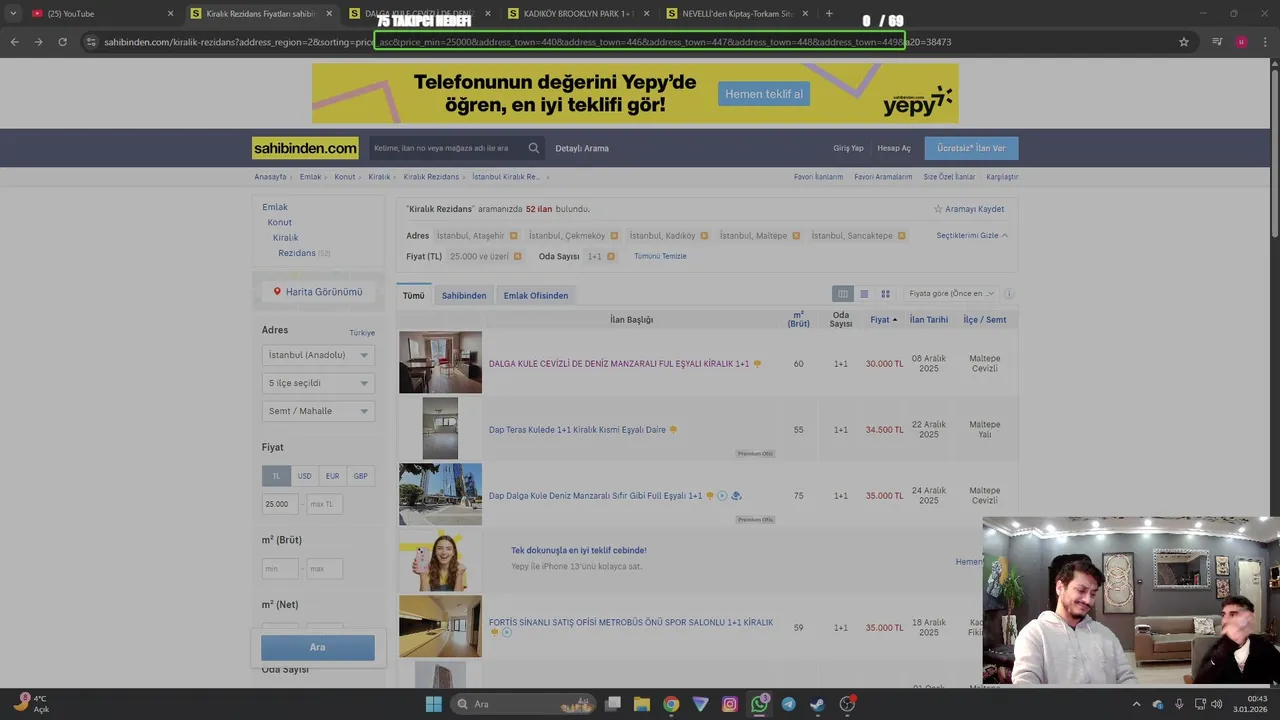Click the sahibinden.com logo
1280x720 pixels.
[305, 148]
